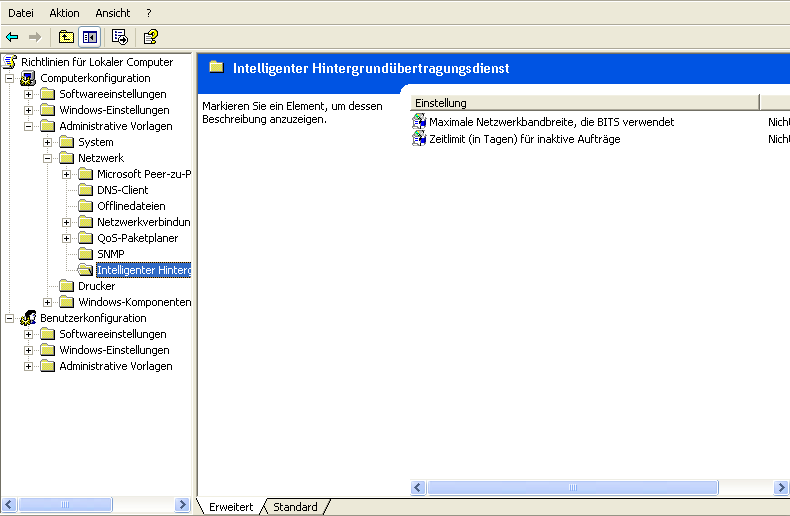Select Maximale Netzwerkbandbreite, die BITS verwendet

551,122
